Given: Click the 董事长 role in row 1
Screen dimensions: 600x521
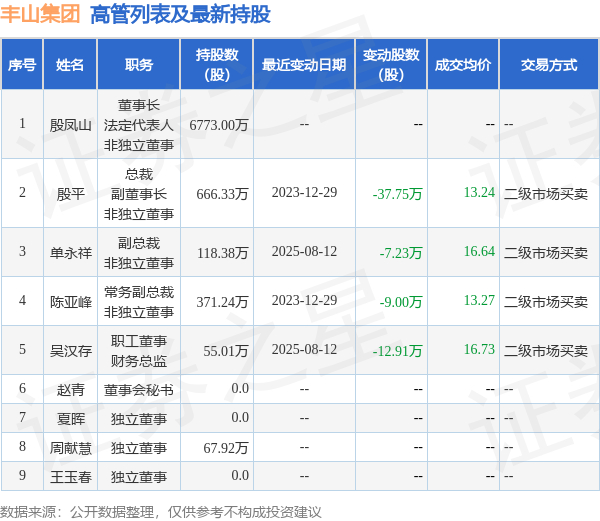Looking at the screenshot, I should (139, 105).
